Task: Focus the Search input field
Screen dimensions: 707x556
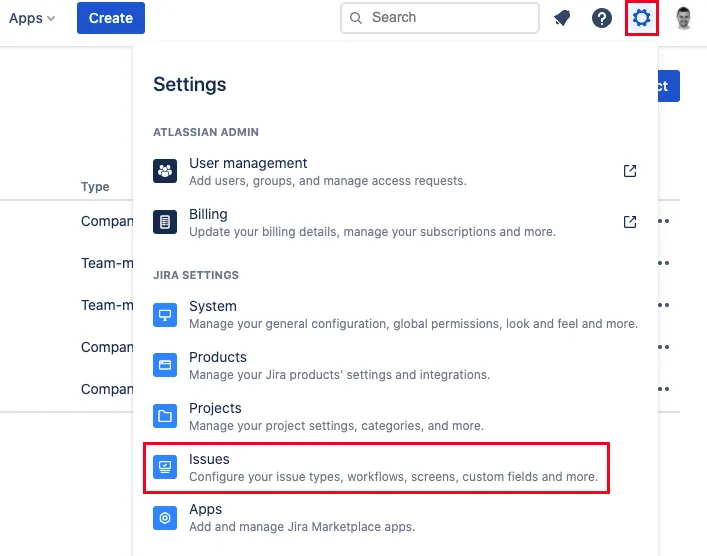Action: pyautogui.click(x=440, y=18)
